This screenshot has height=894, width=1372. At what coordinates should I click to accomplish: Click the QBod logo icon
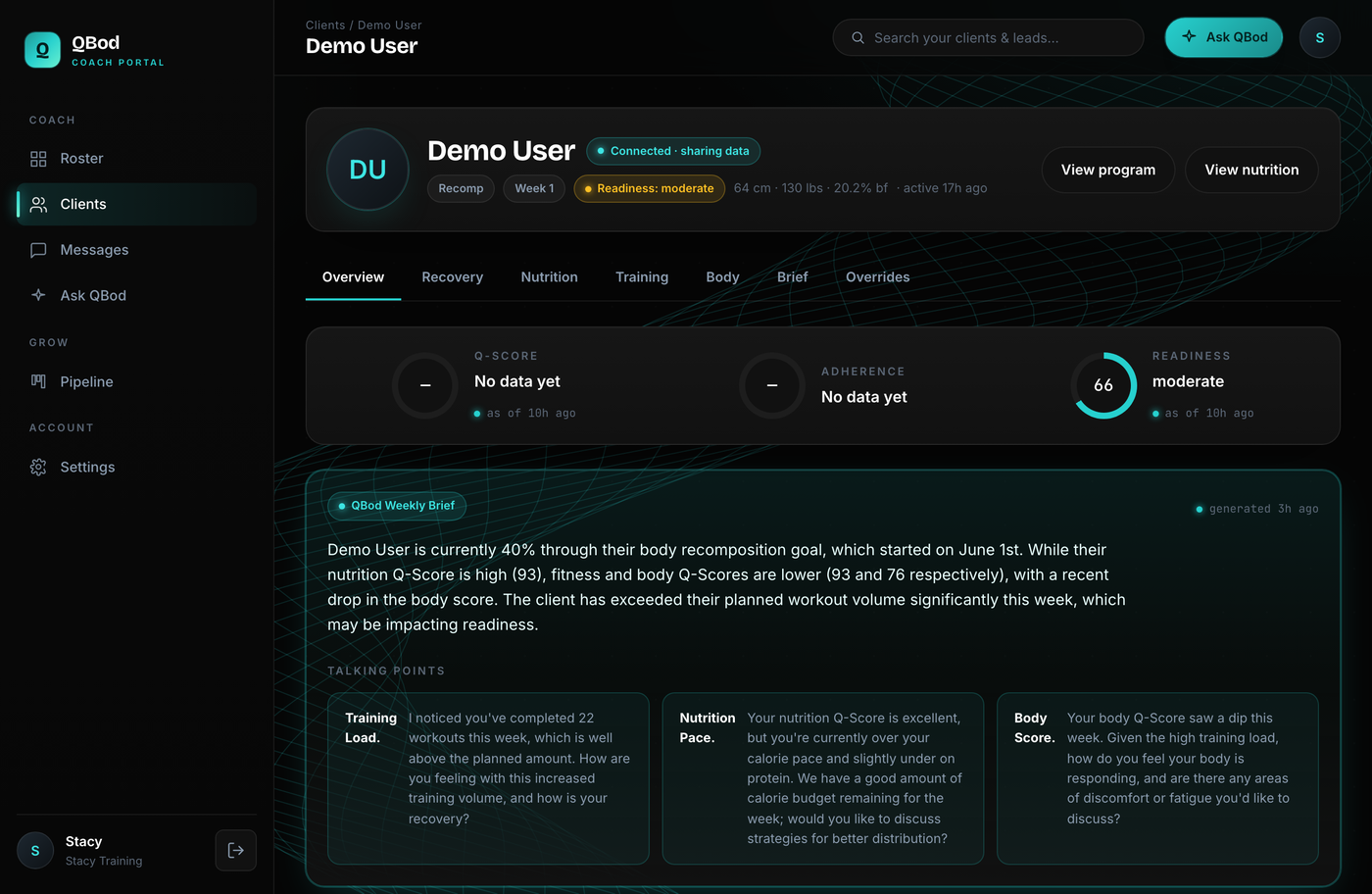[42, 50]
